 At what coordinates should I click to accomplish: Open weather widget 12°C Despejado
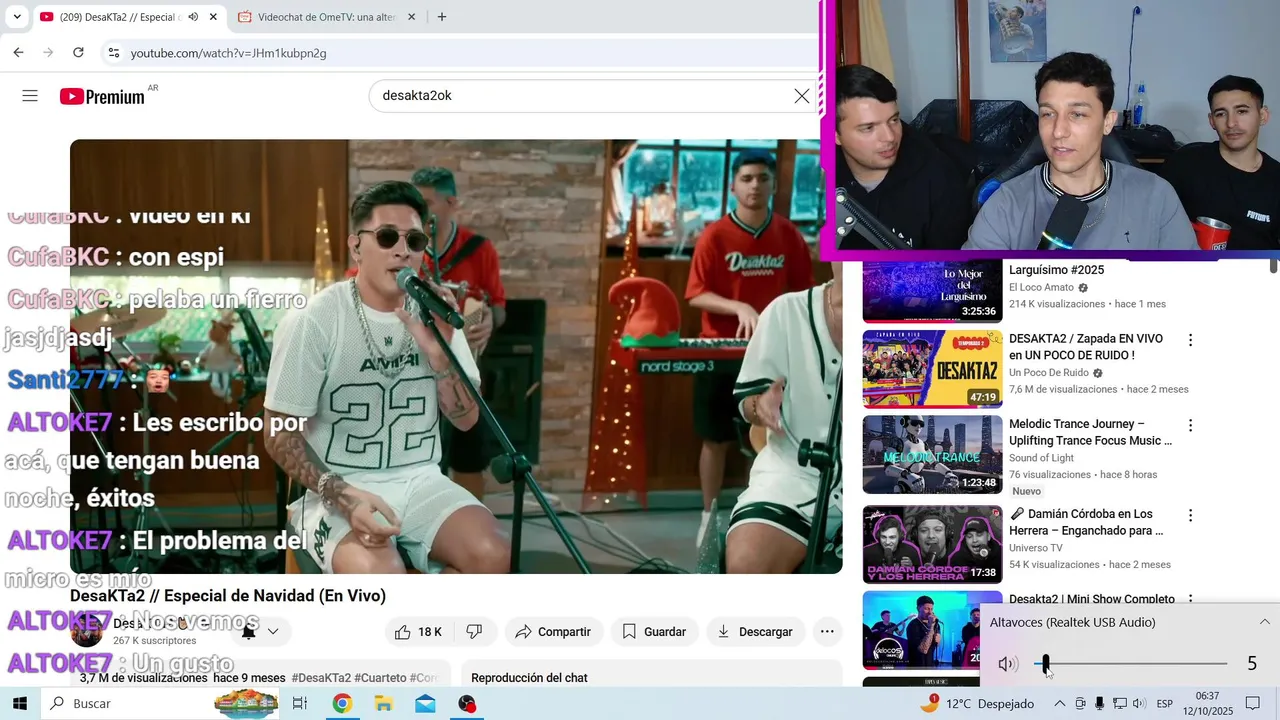click(x=977, y=704)
